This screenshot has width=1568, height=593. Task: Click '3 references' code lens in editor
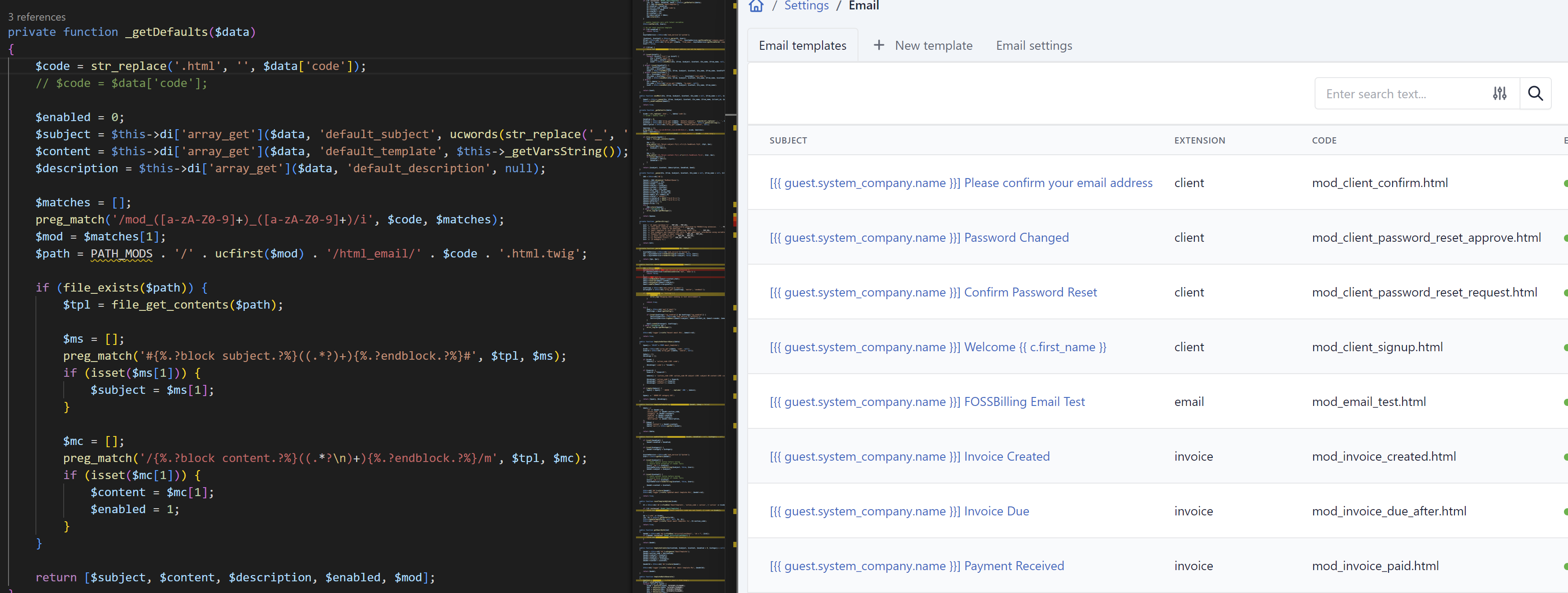click(36, 17)
